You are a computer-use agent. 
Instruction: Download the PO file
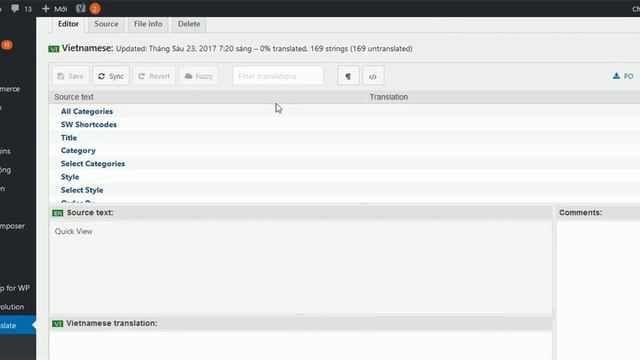623,76
